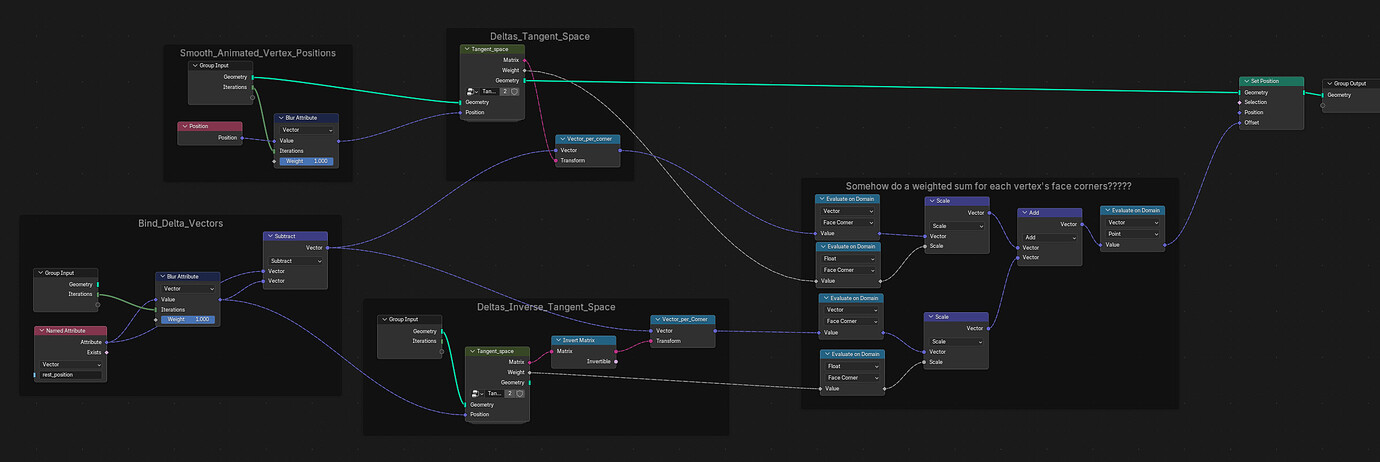Select the Deltas_Inverse_Tangent_Space frame label
Image resolution: width=1380 pixels, height=462 pixels.
545,307
